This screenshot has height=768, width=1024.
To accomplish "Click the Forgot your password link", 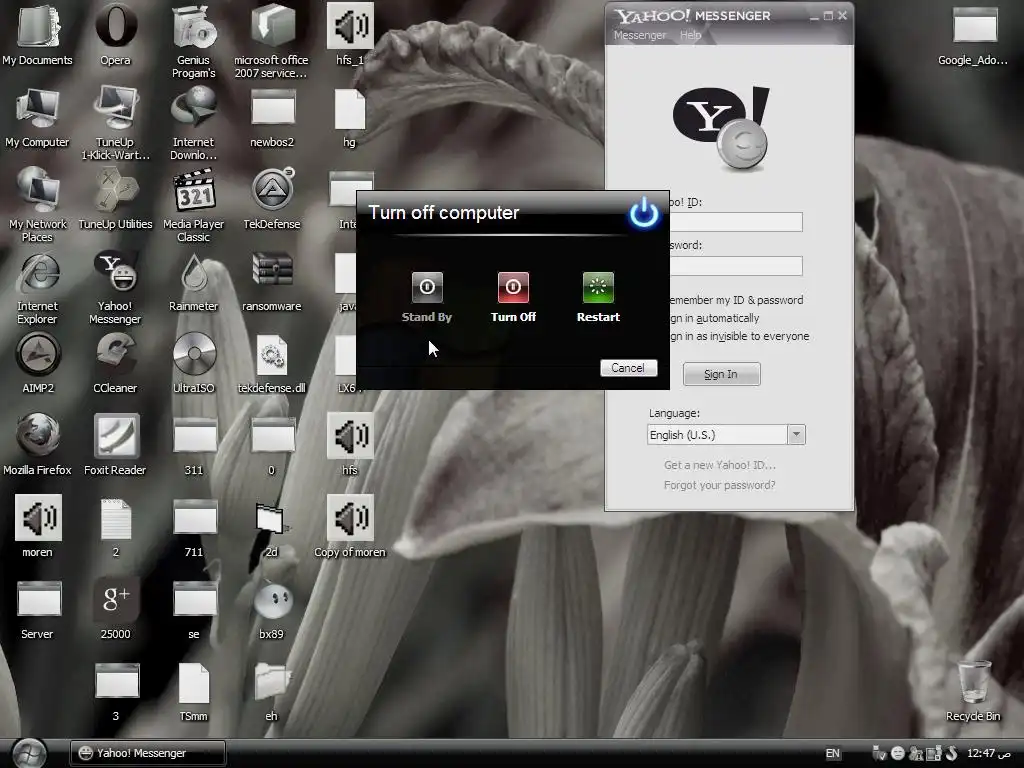I will point(720,485).
